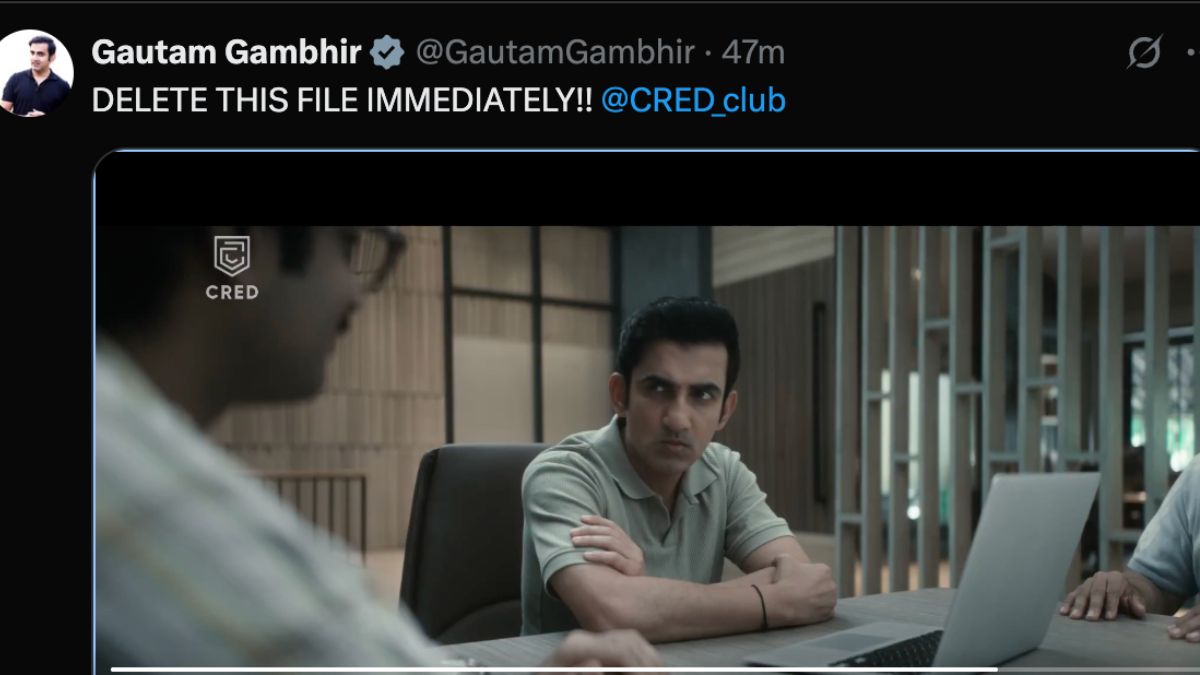Click the black letterbox bar above the video
Viewport: 1200px width, 675px height.
click(x=647, y=189)
